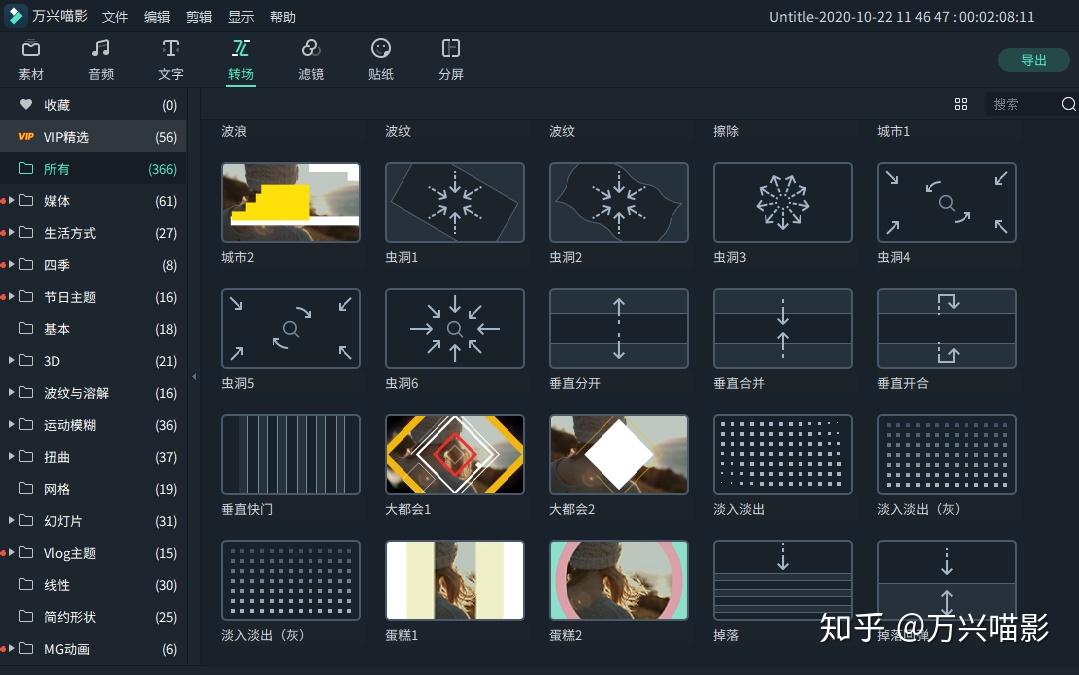Select the 垂直分开 transition thumbnail
The image size is (1079, 675).
[x=619, y=328]
